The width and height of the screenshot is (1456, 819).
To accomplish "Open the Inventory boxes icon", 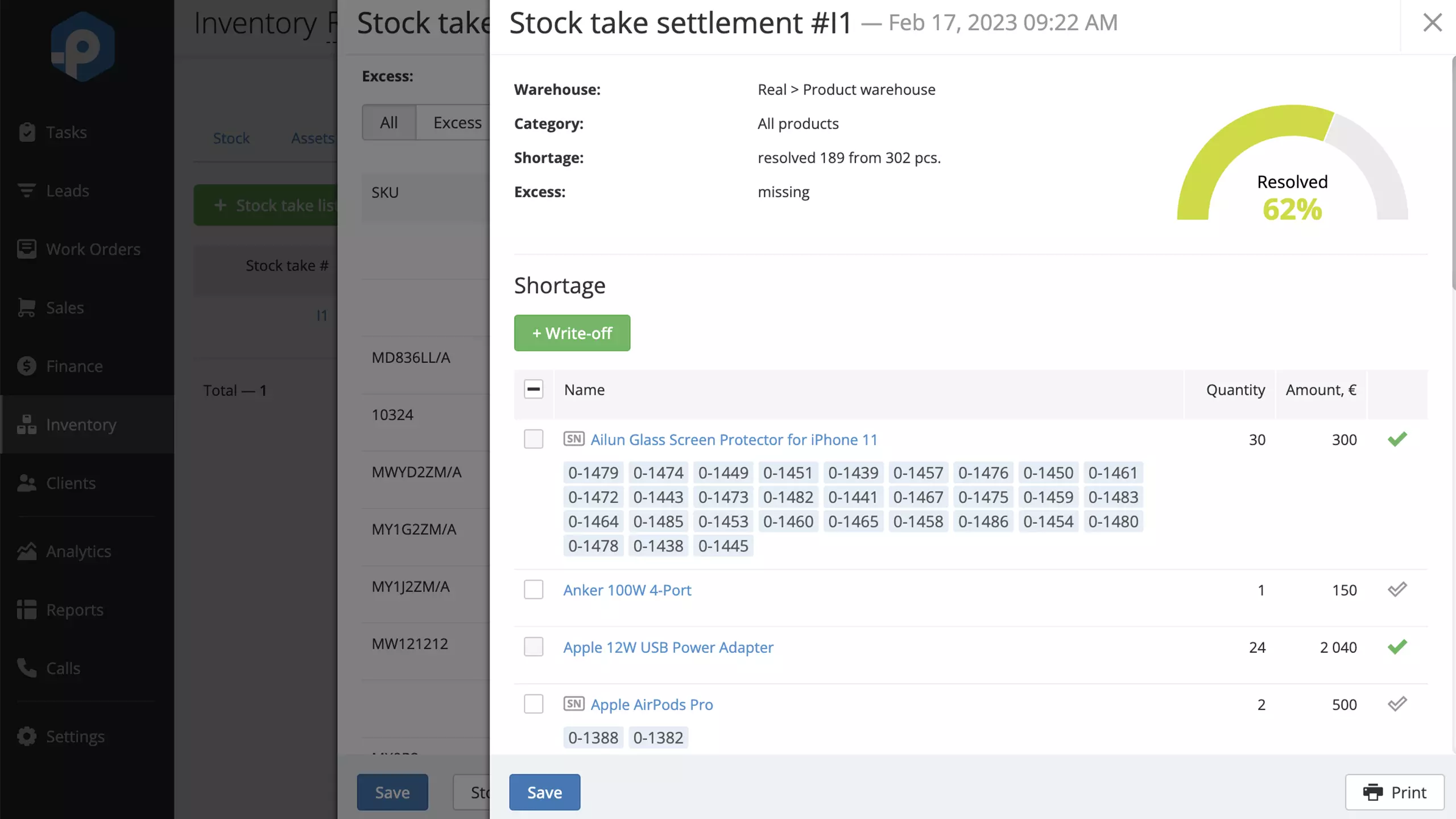I will [x=27, y=424].
